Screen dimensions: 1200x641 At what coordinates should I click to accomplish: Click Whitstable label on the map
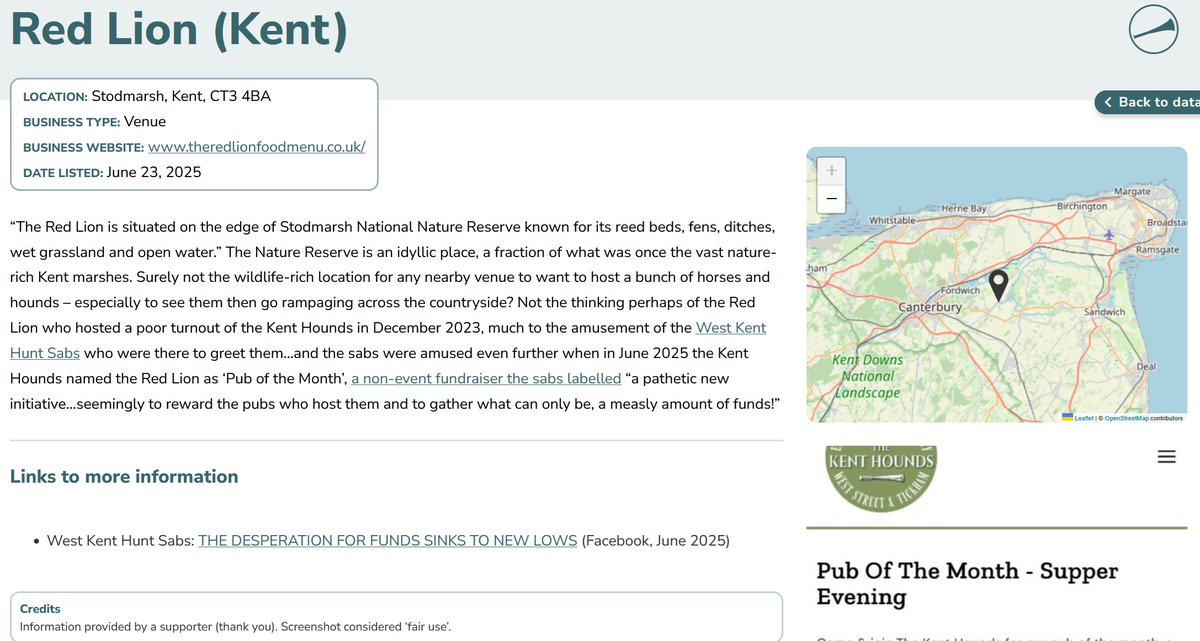tap(893, 219)
